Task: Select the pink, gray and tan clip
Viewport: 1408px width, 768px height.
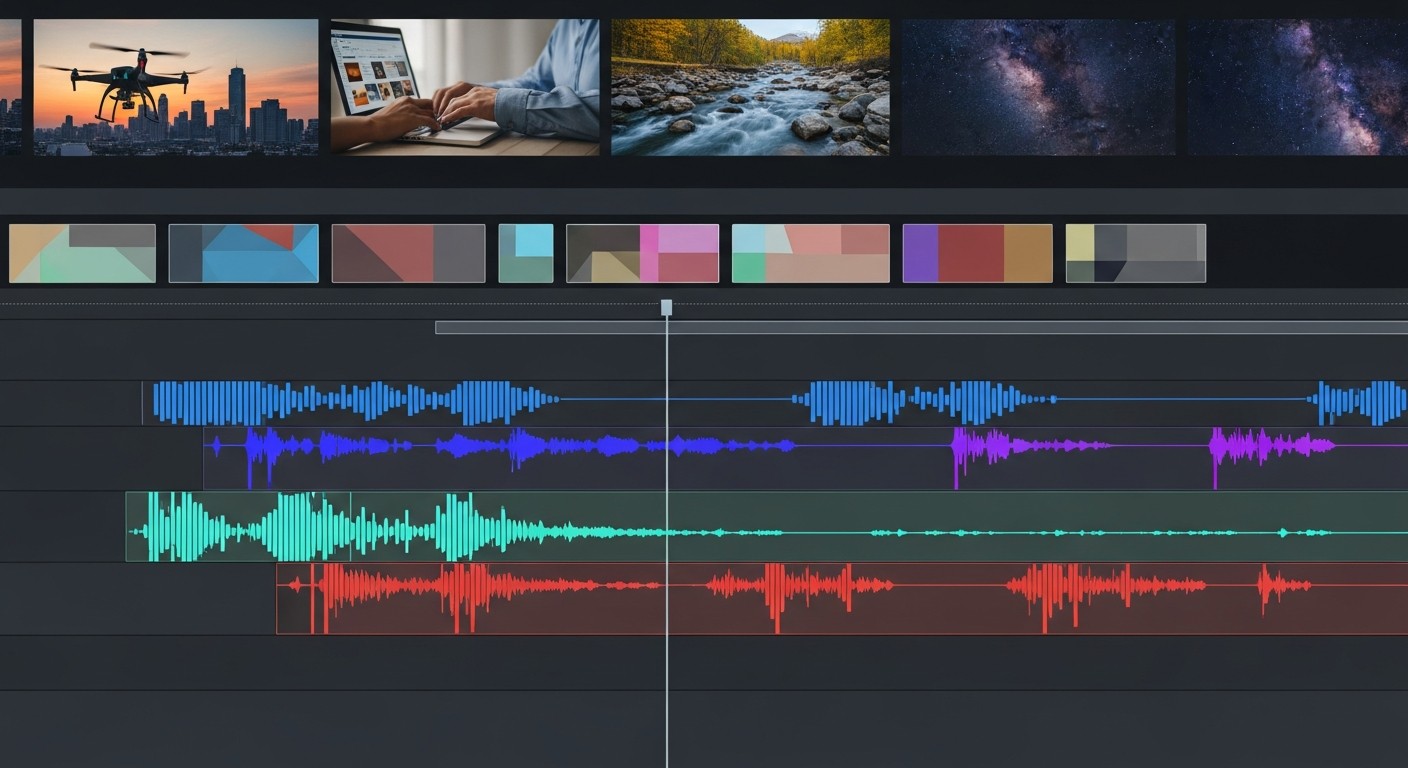Action: click(x=642, y=253)
